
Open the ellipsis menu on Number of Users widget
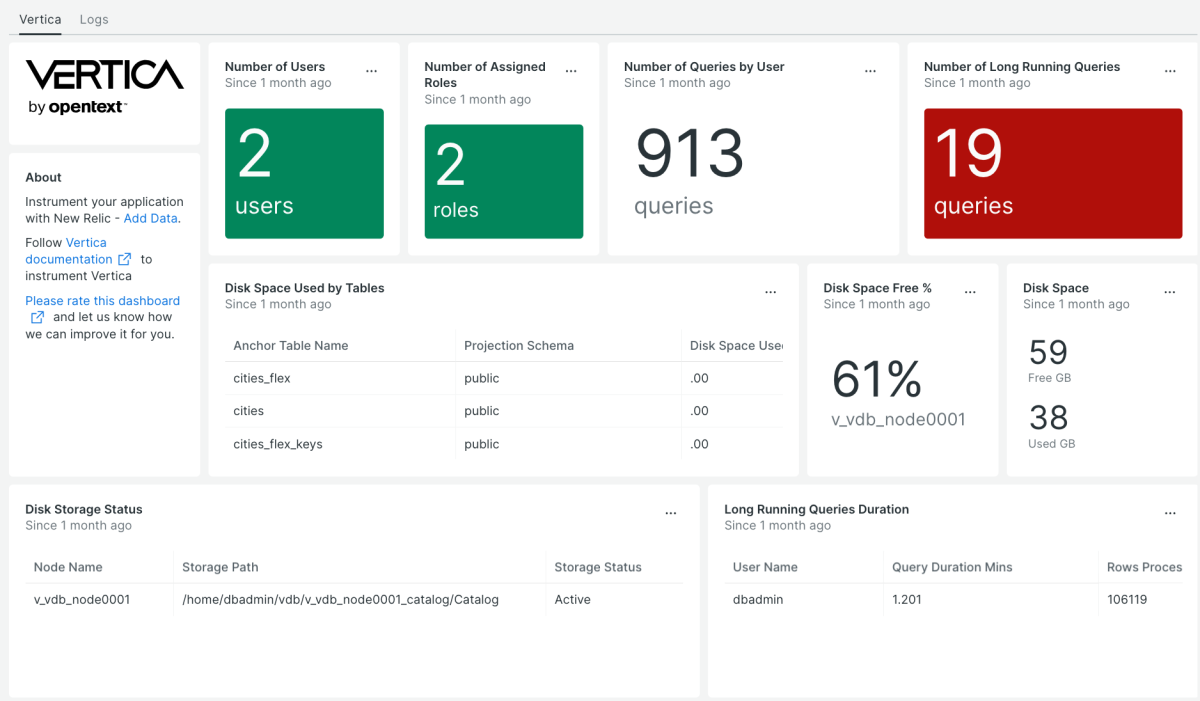click(x=371, y=70)
